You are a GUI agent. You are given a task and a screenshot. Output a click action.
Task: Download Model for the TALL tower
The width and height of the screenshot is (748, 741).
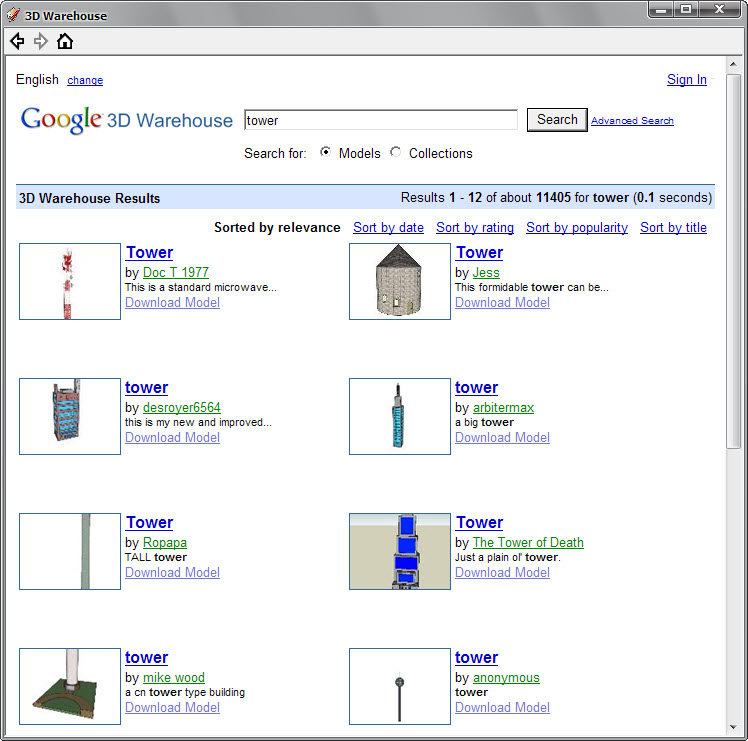(172, 573)
